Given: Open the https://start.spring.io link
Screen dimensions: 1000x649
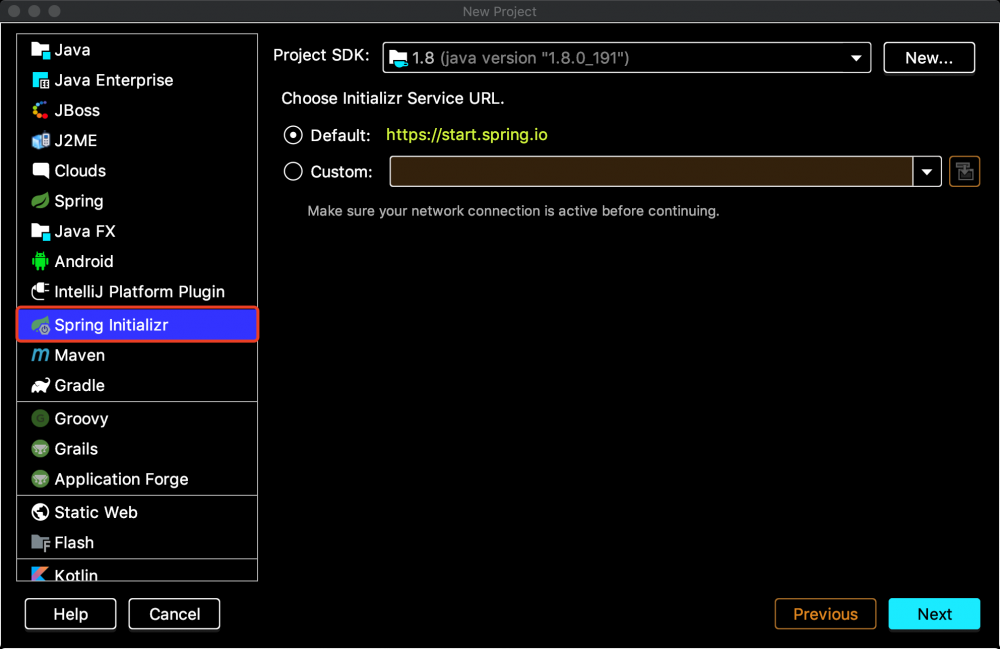Looking at the screenshot, I should click(x=467, y=135).
